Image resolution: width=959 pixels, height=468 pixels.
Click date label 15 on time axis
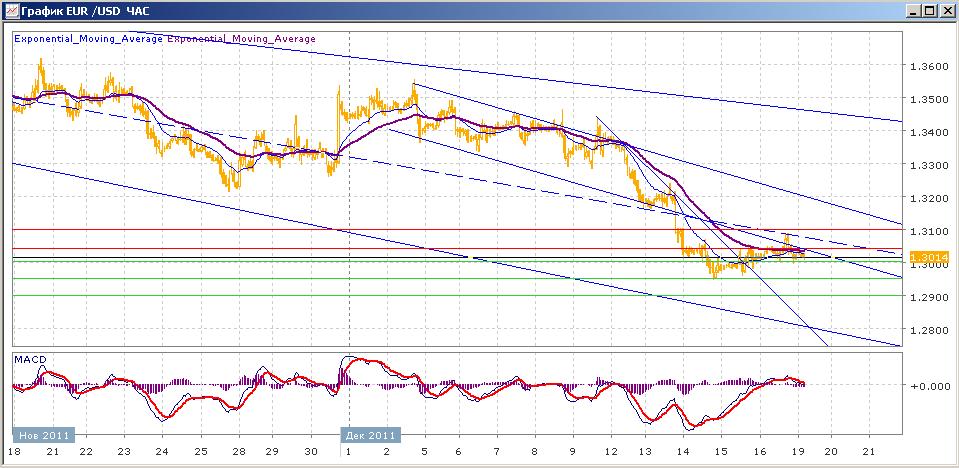pyautogui.click(x=721, y=451)
